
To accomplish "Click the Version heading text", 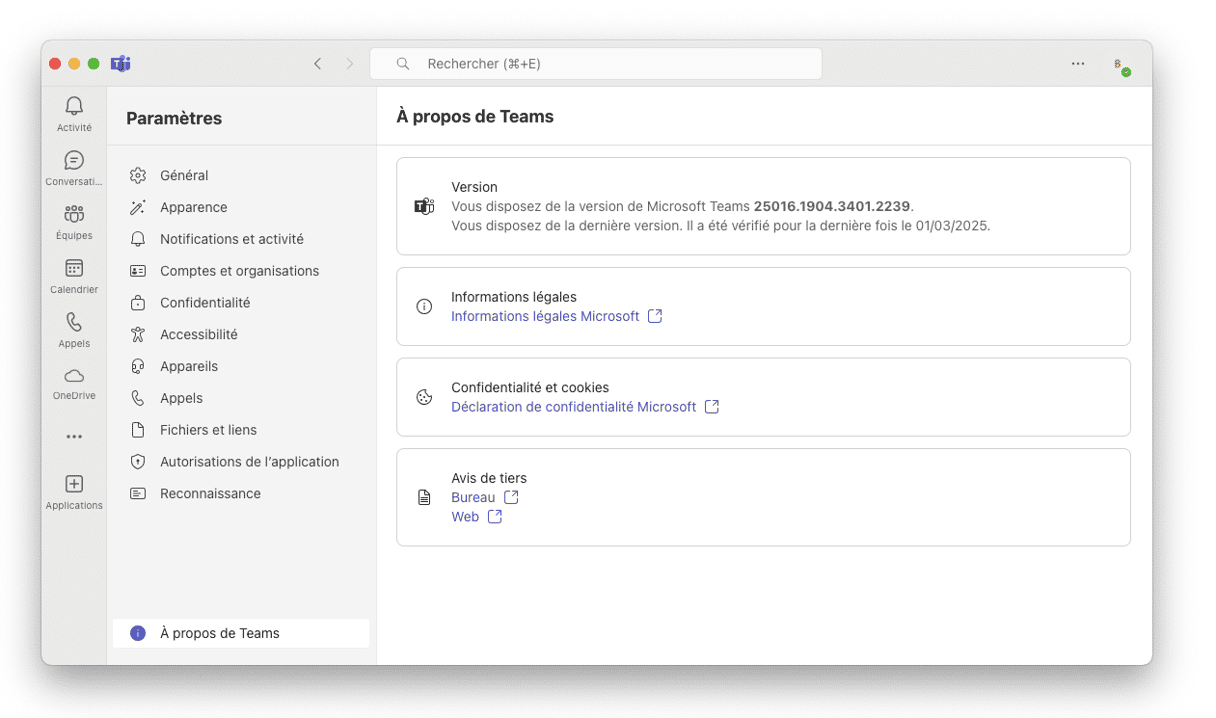I will [474, 187].
